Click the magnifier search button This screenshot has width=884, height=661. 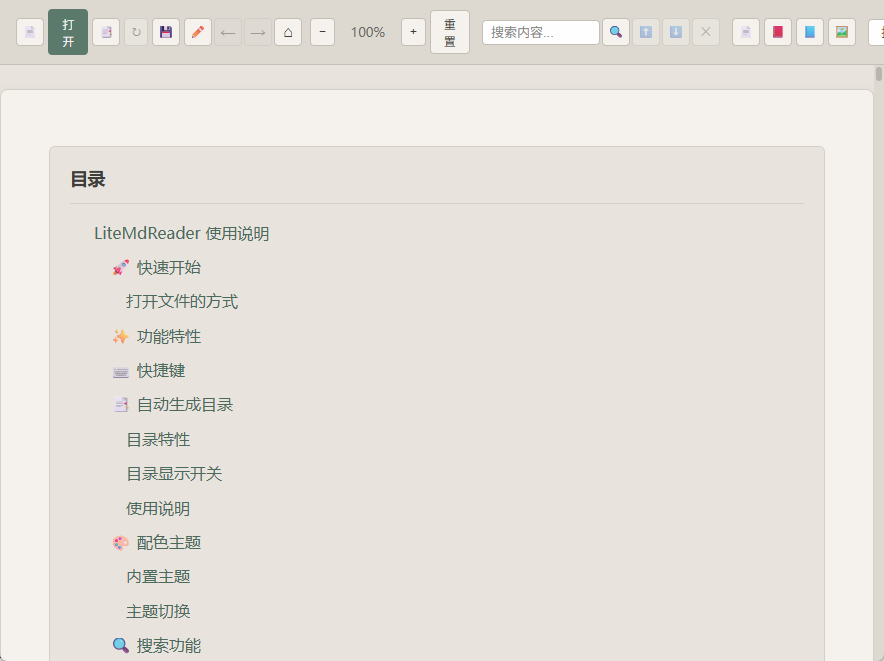point(616,32)
